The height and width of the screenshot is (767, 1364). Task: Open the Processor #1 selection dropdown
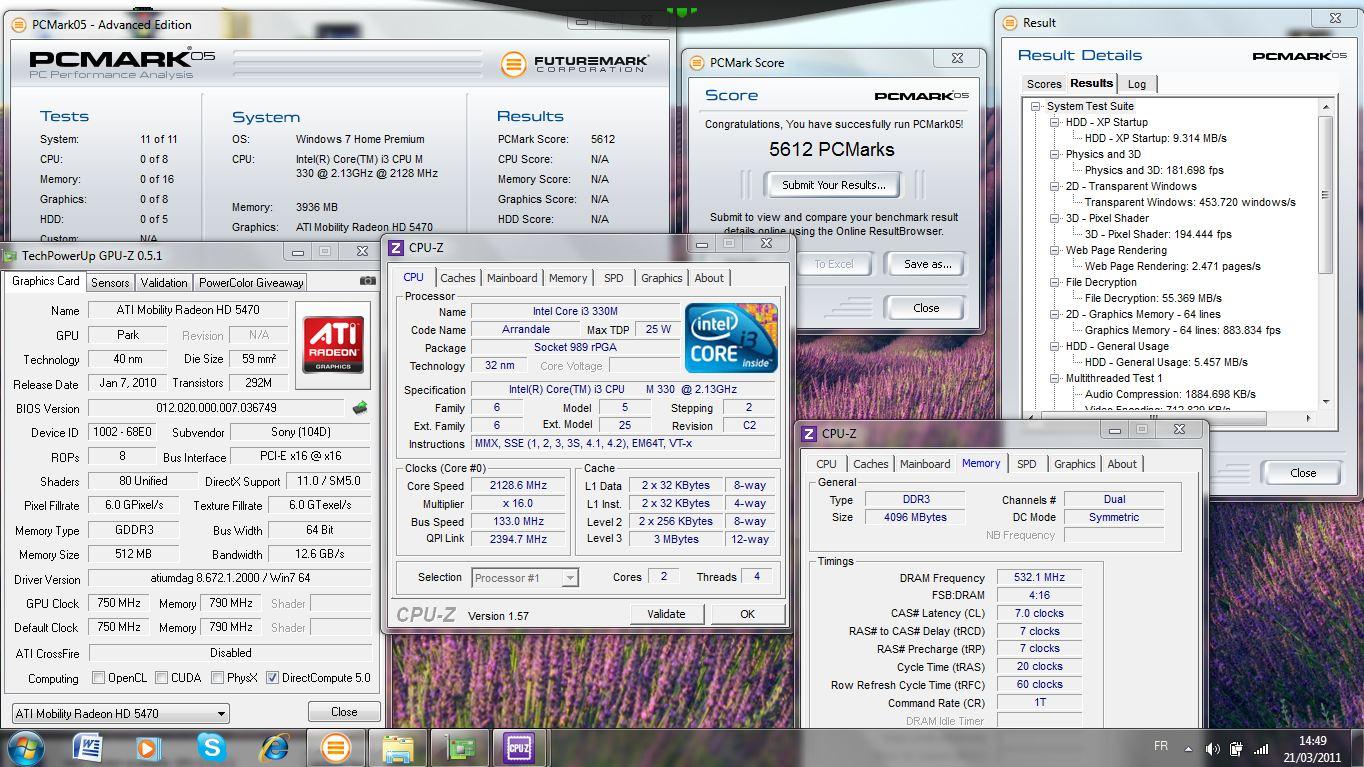point(524,578)
